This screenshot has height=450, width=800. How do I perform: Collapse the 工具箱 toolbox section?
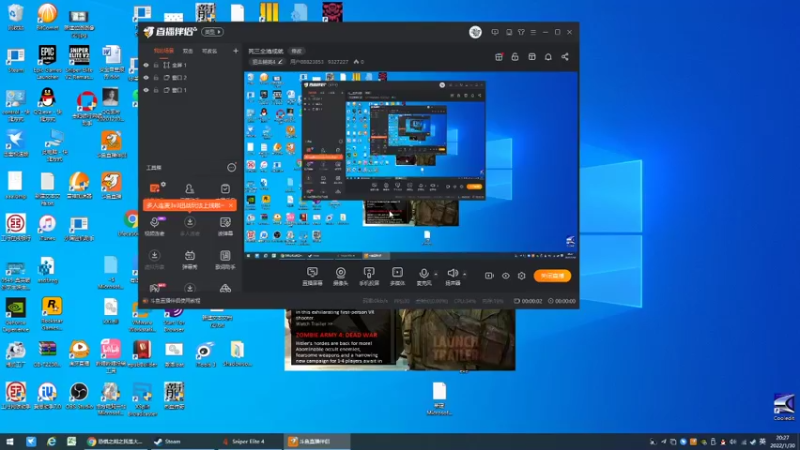[231, 167]
